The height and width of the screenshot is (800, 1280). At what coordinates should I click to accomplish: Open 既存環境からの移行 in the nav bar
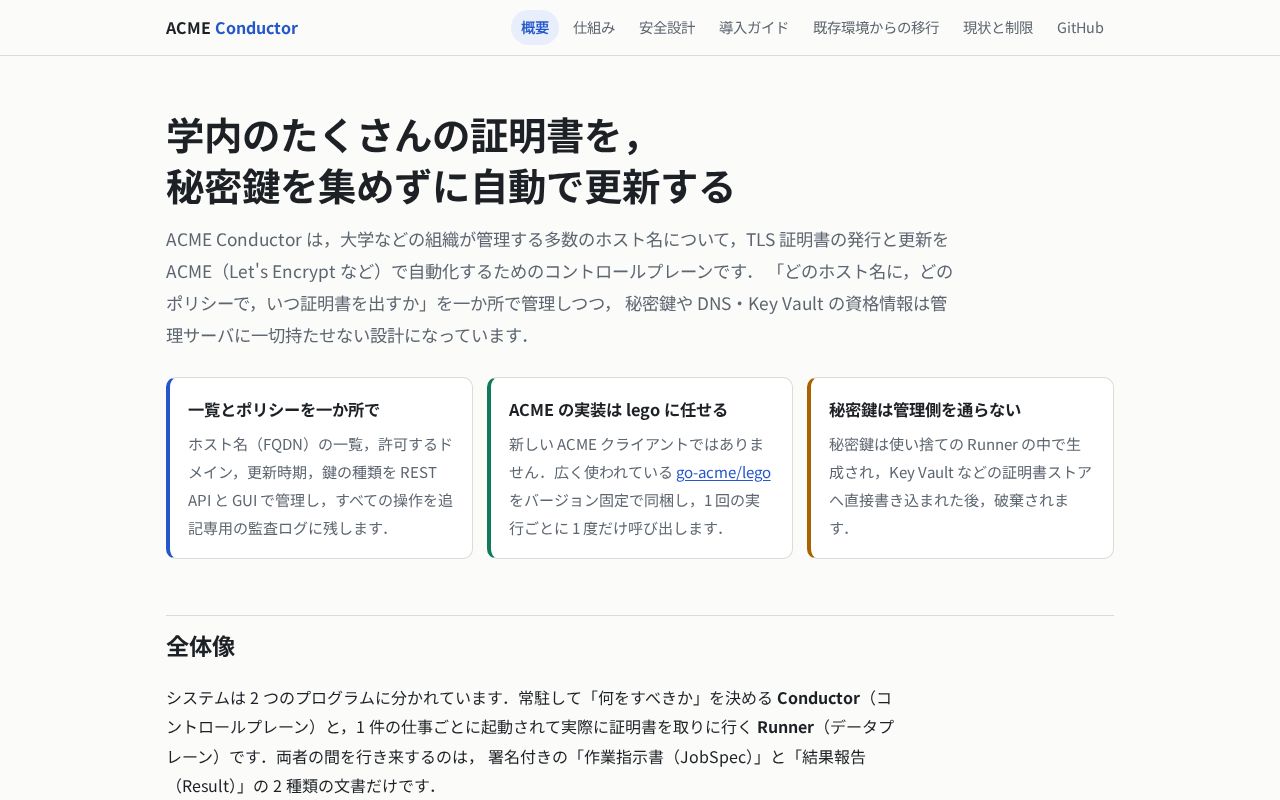pyautogui.click(x=876, y=28)
